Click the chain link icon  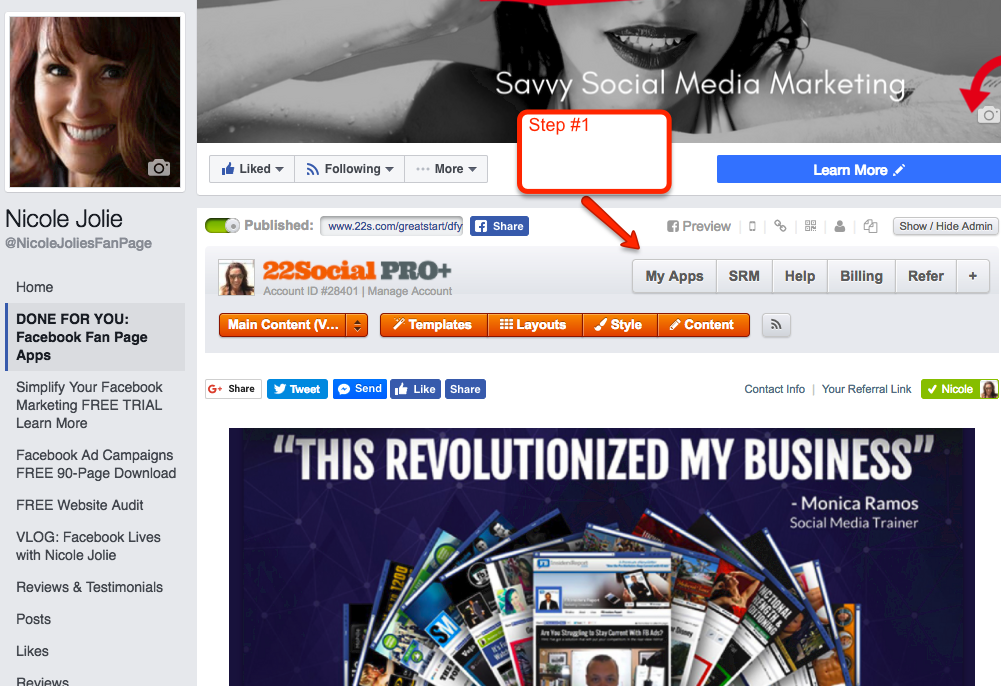[x=780, y=225]
